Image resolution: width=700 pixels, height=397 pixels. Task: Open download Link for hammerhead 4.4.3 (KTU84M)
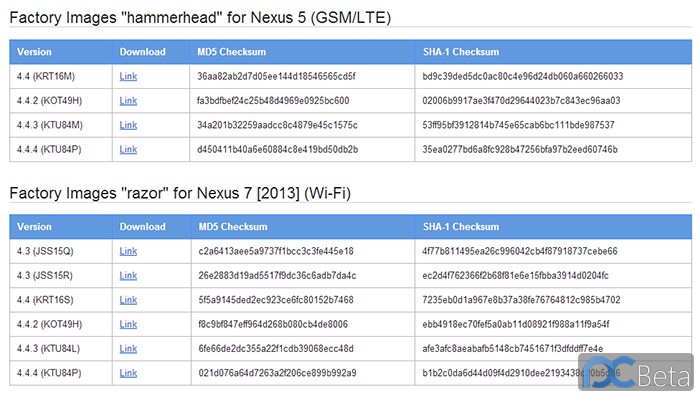[x=128, y=125]
